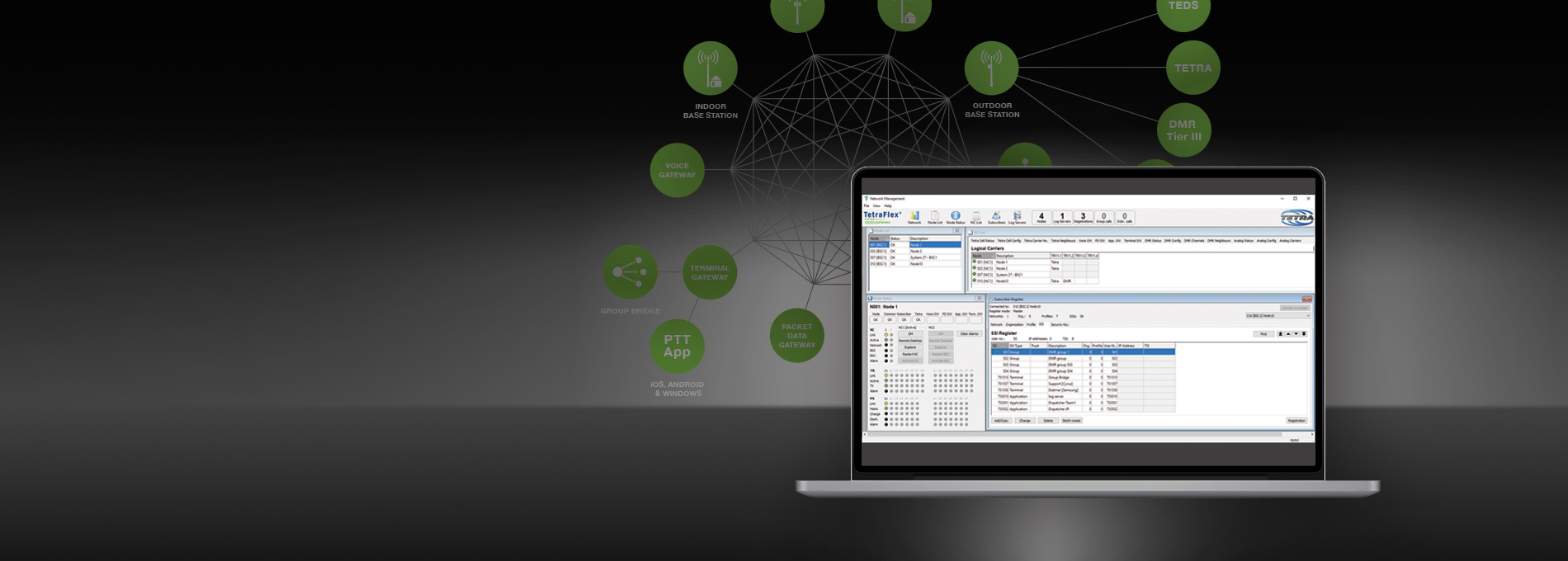Select the System 27 - BSC1 row in Node List
Image resolution: width=1568 pixels, height=561 pixels.
tap(915, 257)
